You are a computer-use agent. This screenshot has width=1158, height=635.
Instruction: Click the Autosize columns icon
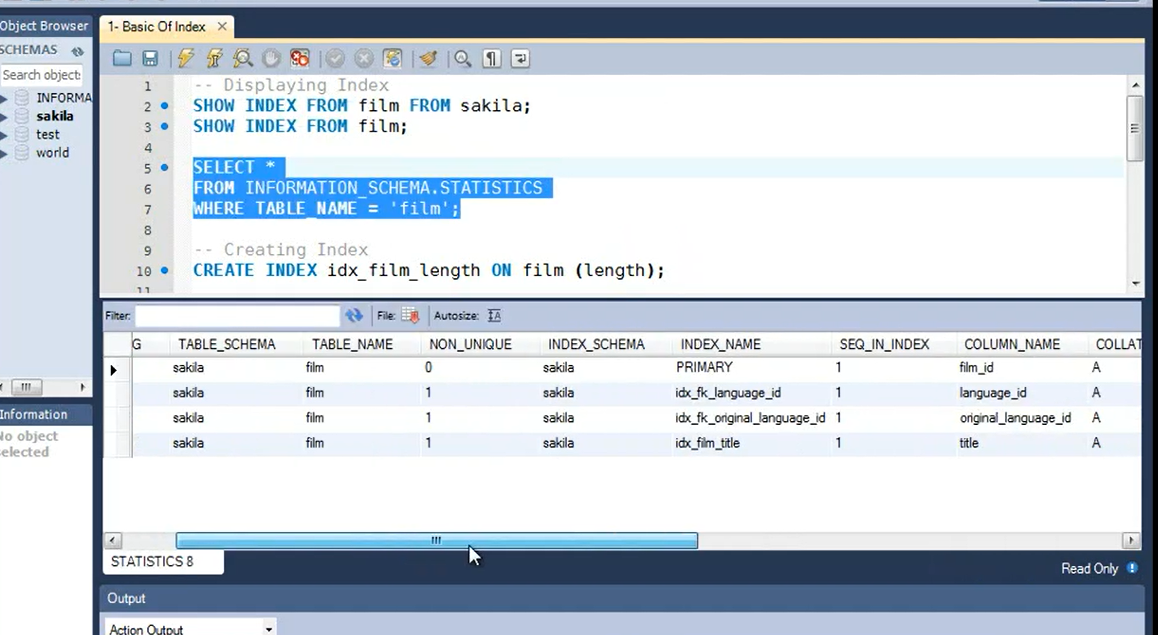click(x=494, y=316)
